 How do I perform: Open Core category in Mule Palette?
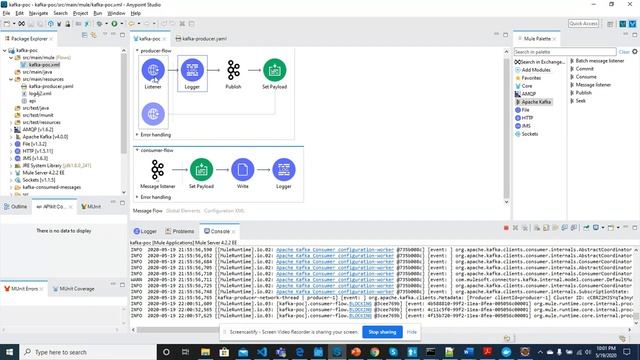tap(523, 86)
